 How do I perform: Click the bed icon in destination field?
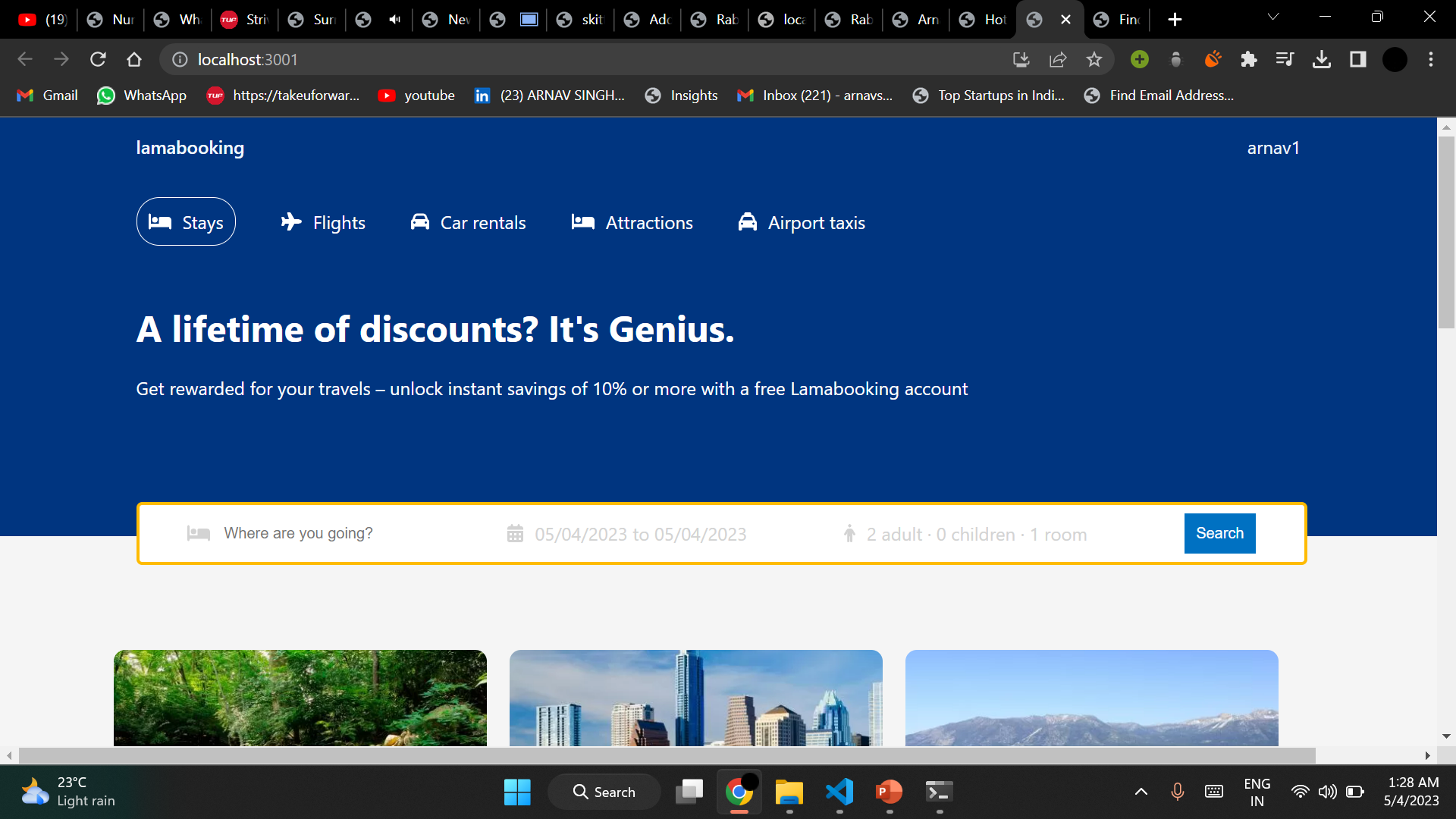point(198,534)
